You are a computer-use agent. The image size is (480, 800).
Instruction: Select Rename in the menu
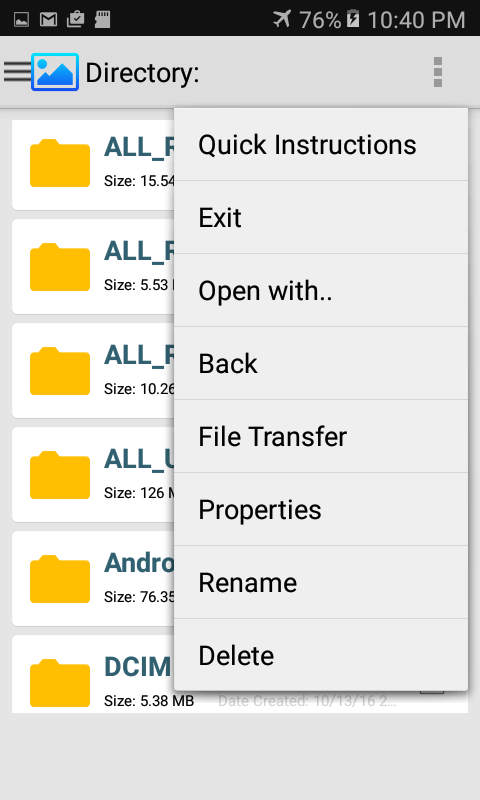coord(321,582)
